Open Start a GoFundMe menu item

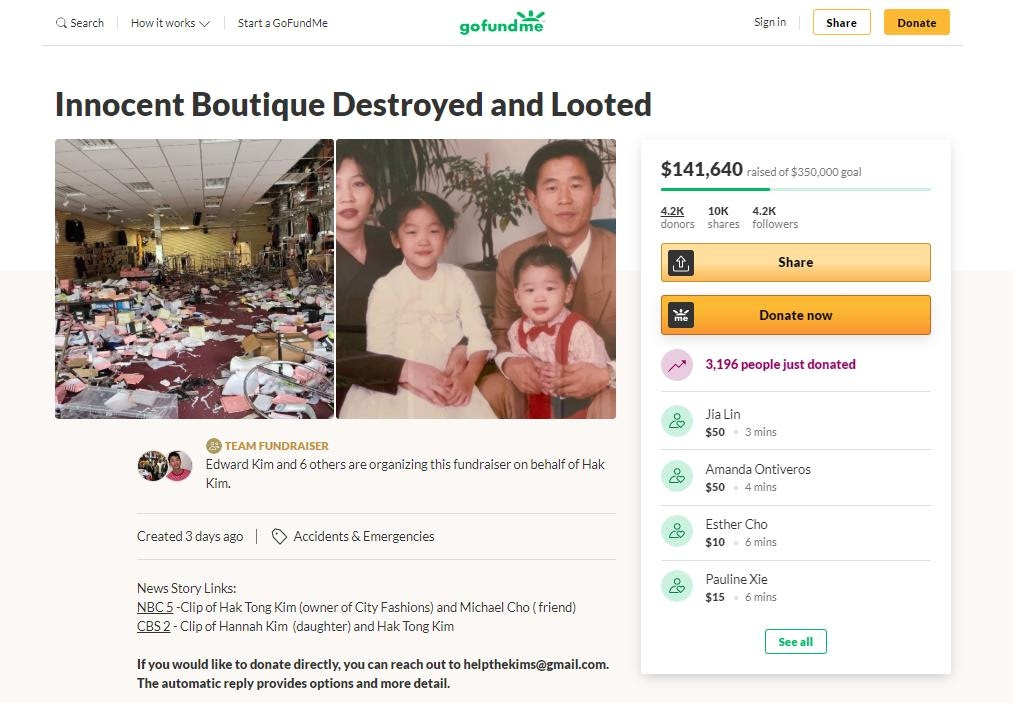(x=282, y=23)
